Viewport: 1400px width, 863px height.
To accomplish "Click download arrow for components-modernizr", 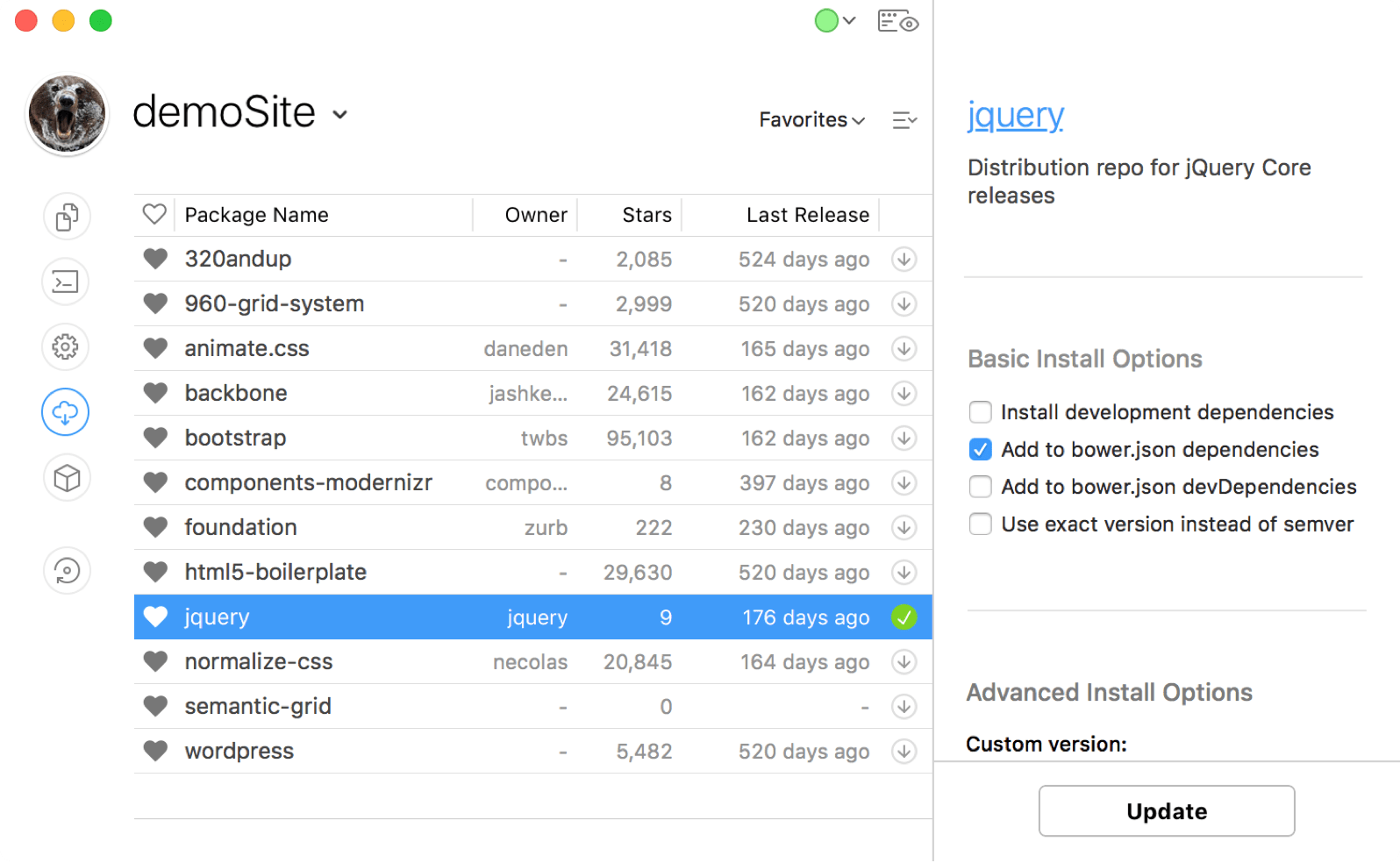I will click(904, 483).
